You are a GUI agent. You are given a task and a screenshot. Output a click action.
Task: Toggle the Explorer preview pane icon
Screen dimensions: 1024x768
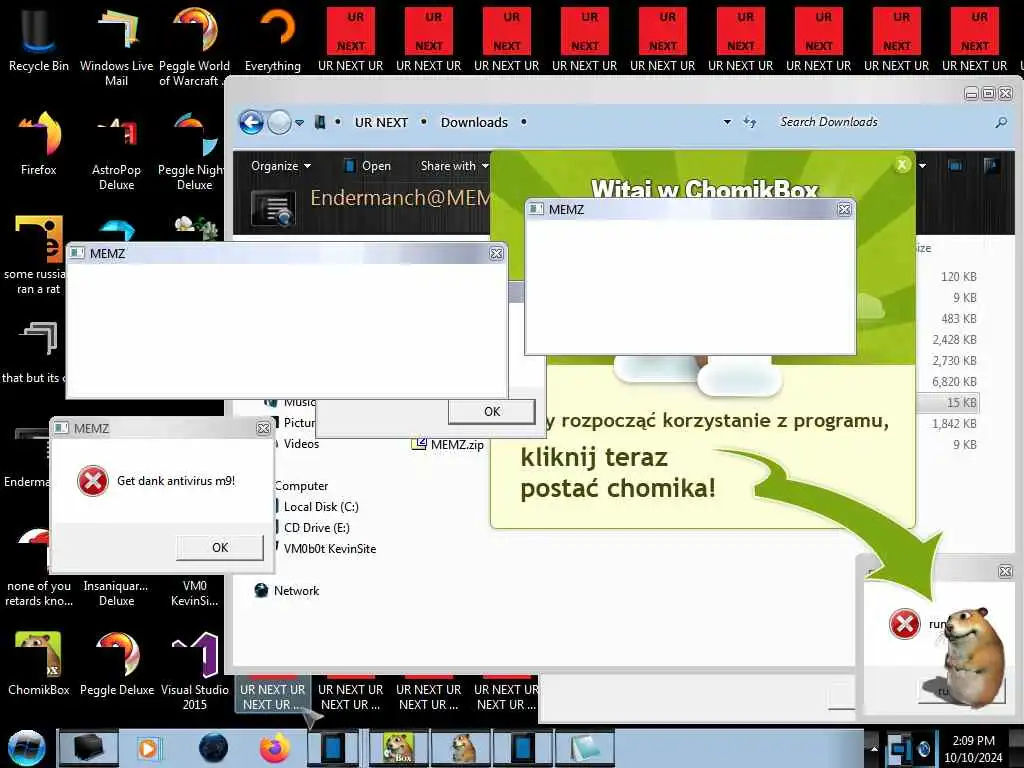955,165
